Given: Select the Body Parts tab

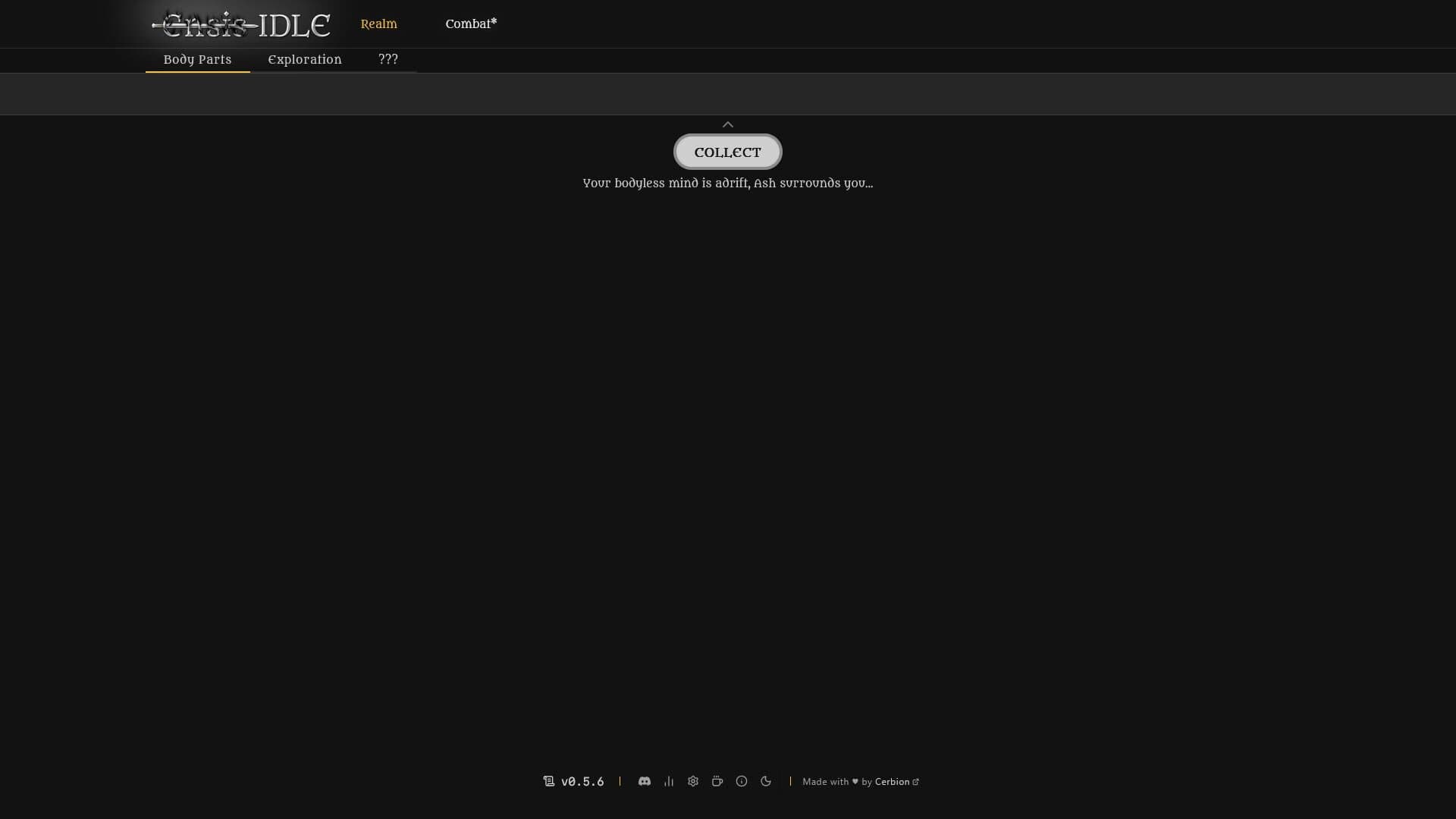Looking at the screenshot, I should [x=198, y=60].
